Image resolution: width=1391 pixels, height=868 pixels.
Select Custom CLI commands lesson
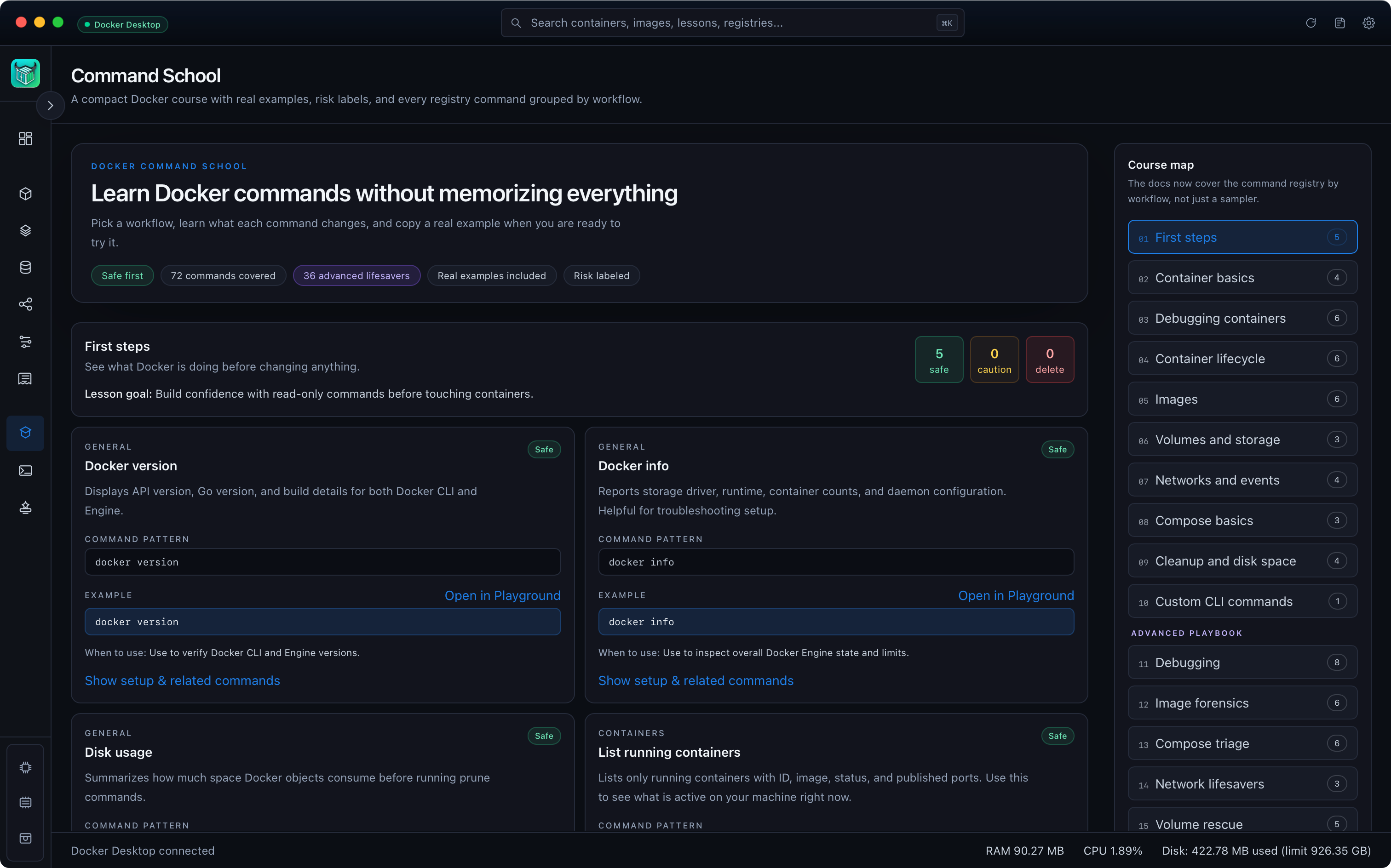(1242, 602)
